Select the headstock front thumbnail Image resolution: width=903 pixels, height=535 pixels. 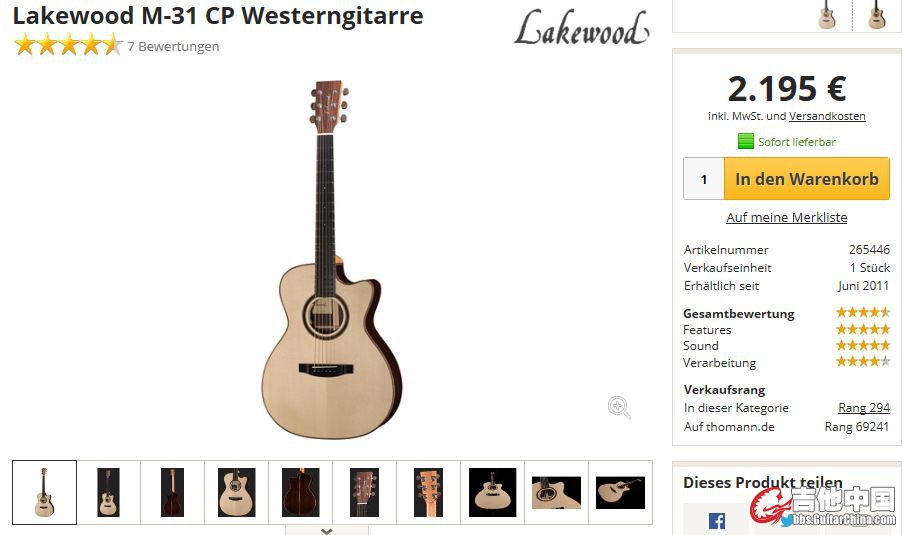365,492
